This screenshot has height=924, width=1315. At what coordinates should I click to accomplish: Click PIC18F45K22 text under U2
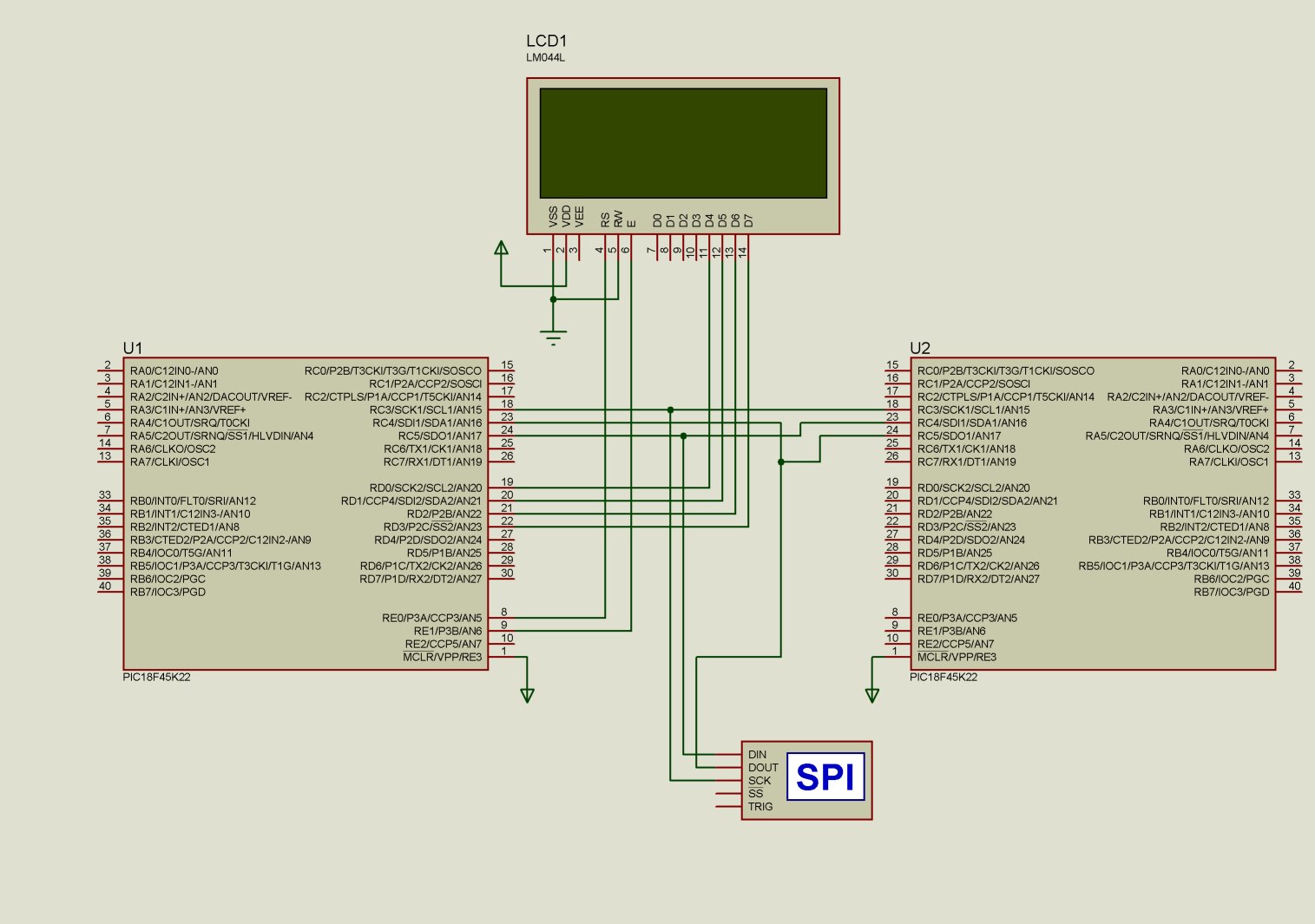(944, 677)
